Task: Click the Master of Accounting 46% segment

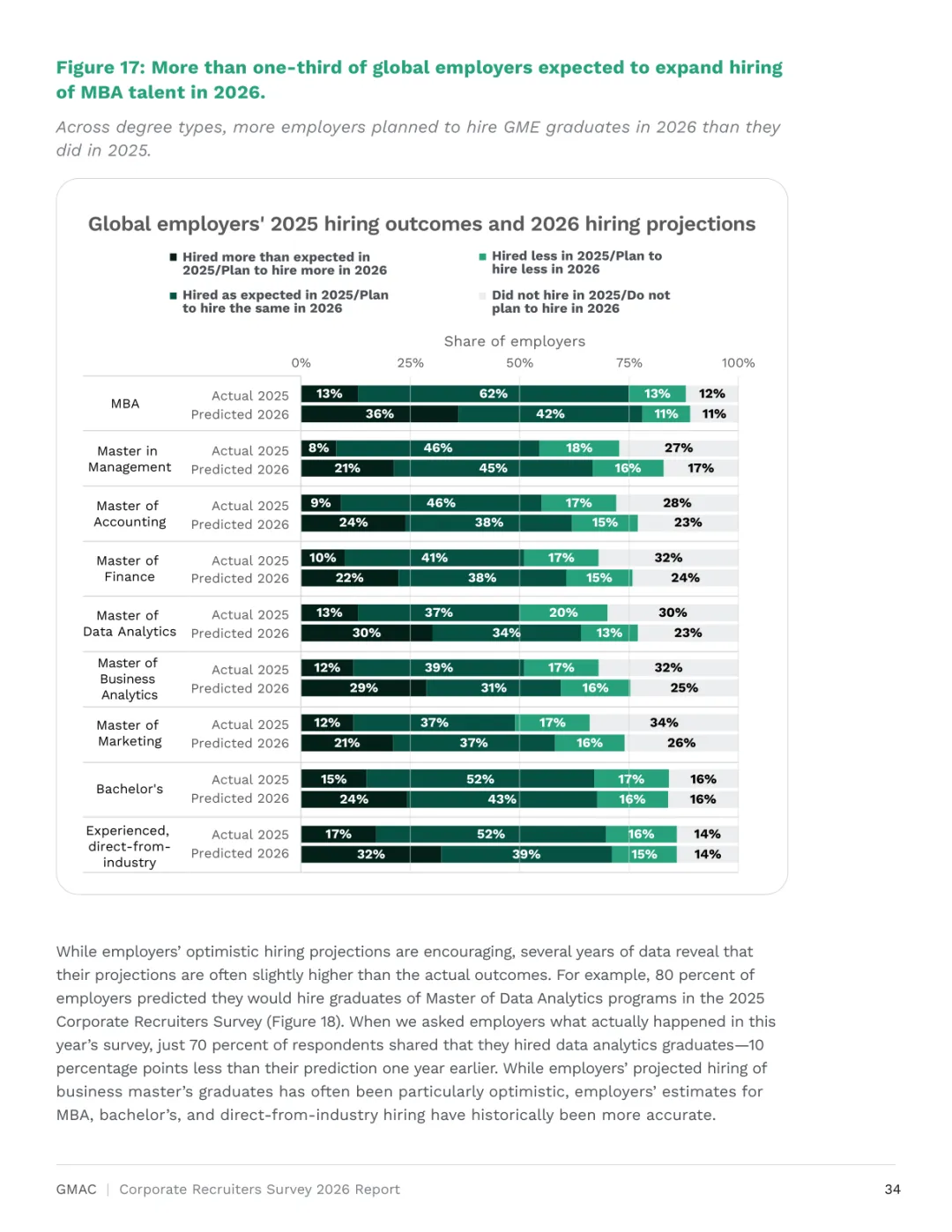Action: point(441,503)
